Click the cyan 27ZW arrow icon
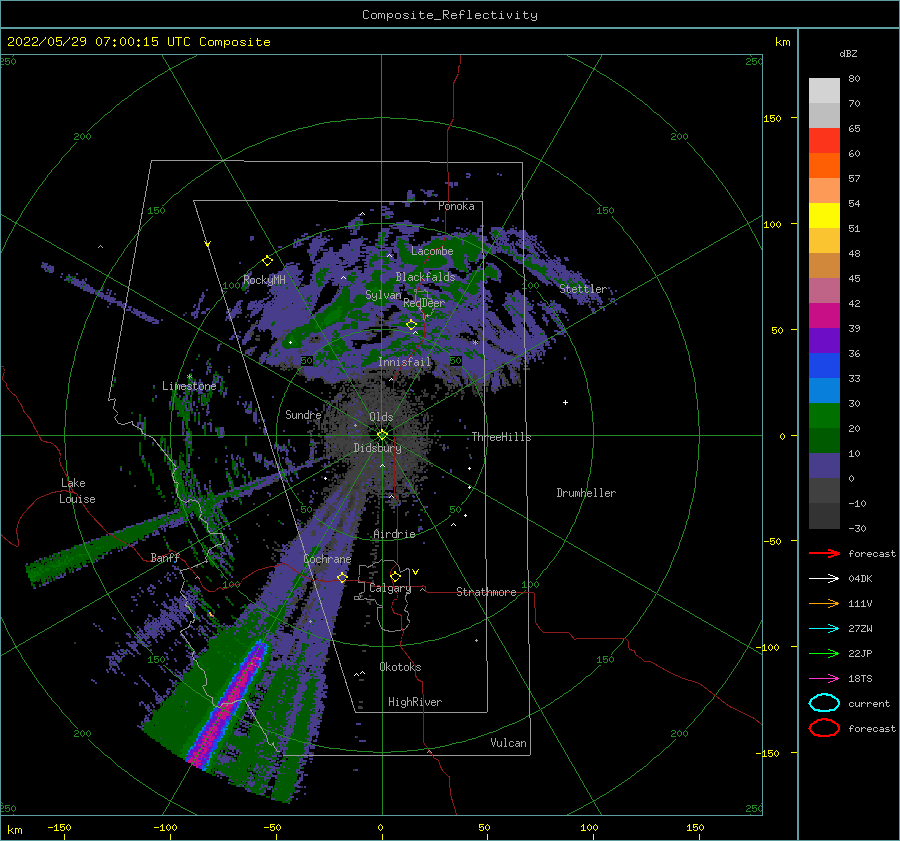The width and height of the screenshot is (900, 841). [824, 629]
